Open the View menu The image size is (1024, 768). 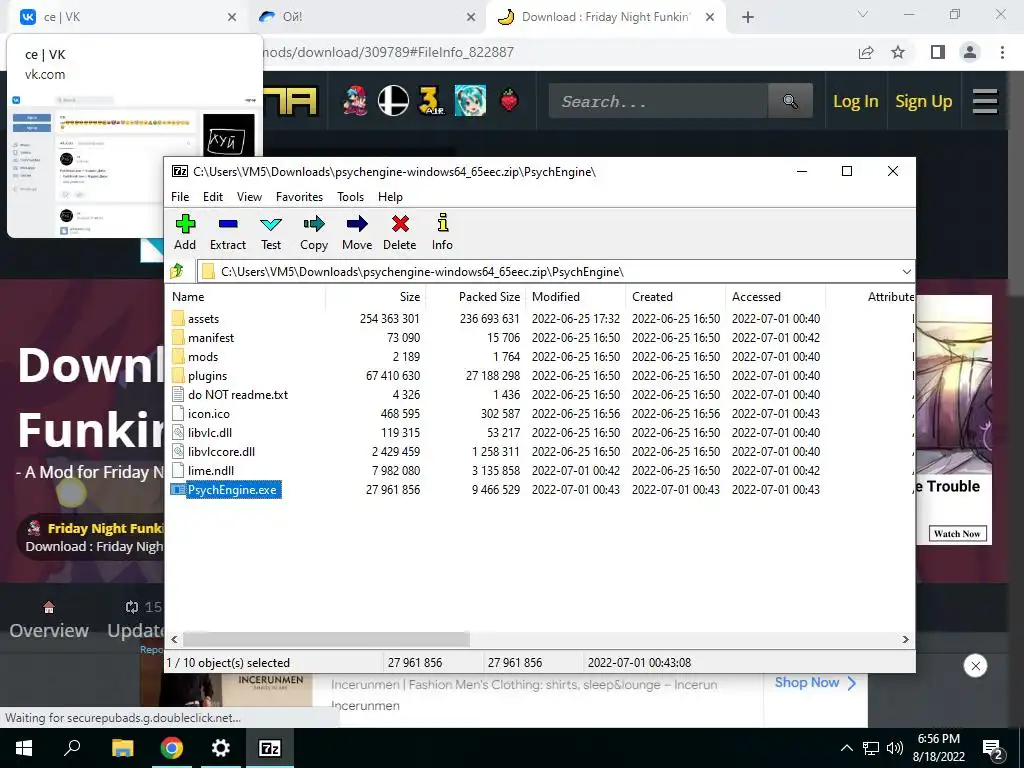(x=249, y=197)
